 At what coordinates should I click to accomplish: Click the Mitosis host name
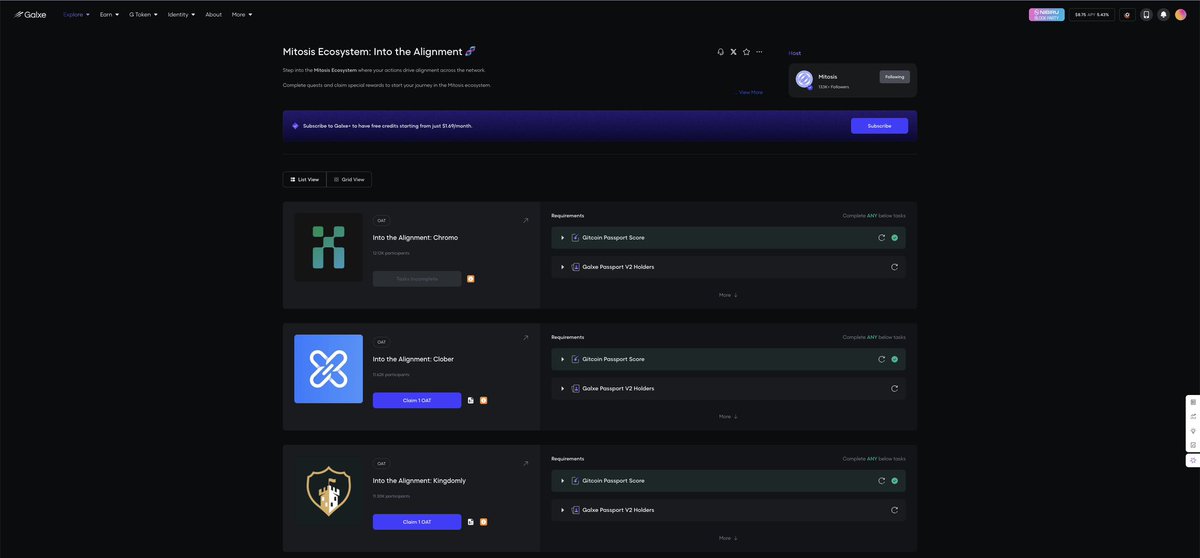[828, 76]
